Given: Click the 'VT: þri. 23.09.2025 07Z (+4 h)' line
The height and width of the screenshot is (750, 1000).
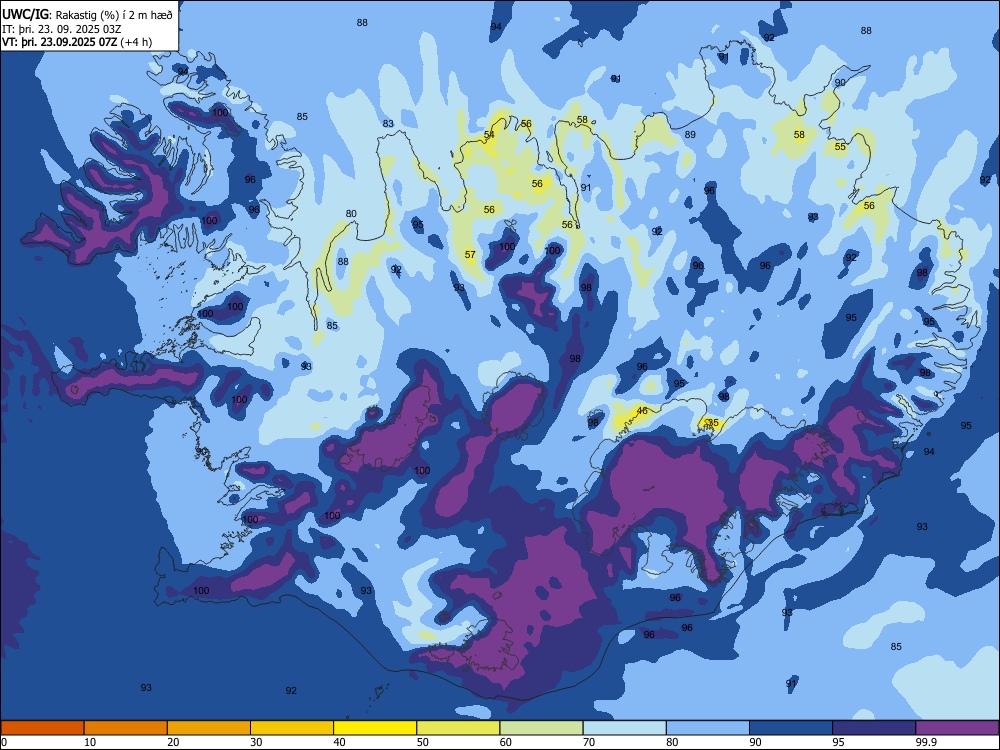Looking at the screenshot, I should click(x=77, y=42).
